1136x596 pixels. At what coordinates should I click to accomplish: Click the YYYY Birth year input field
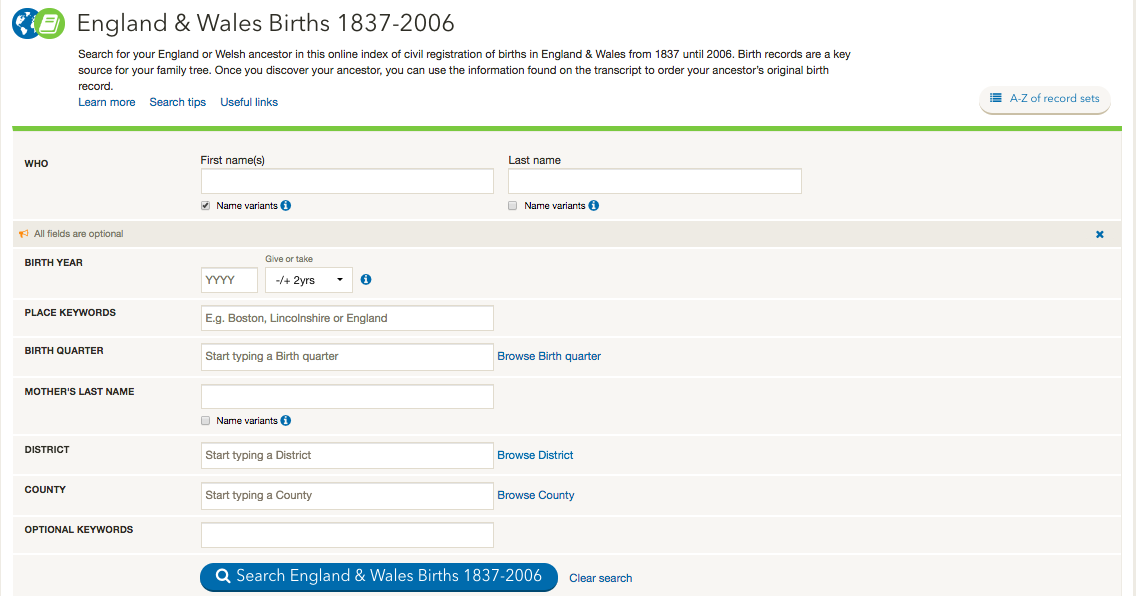pos(228,279)
